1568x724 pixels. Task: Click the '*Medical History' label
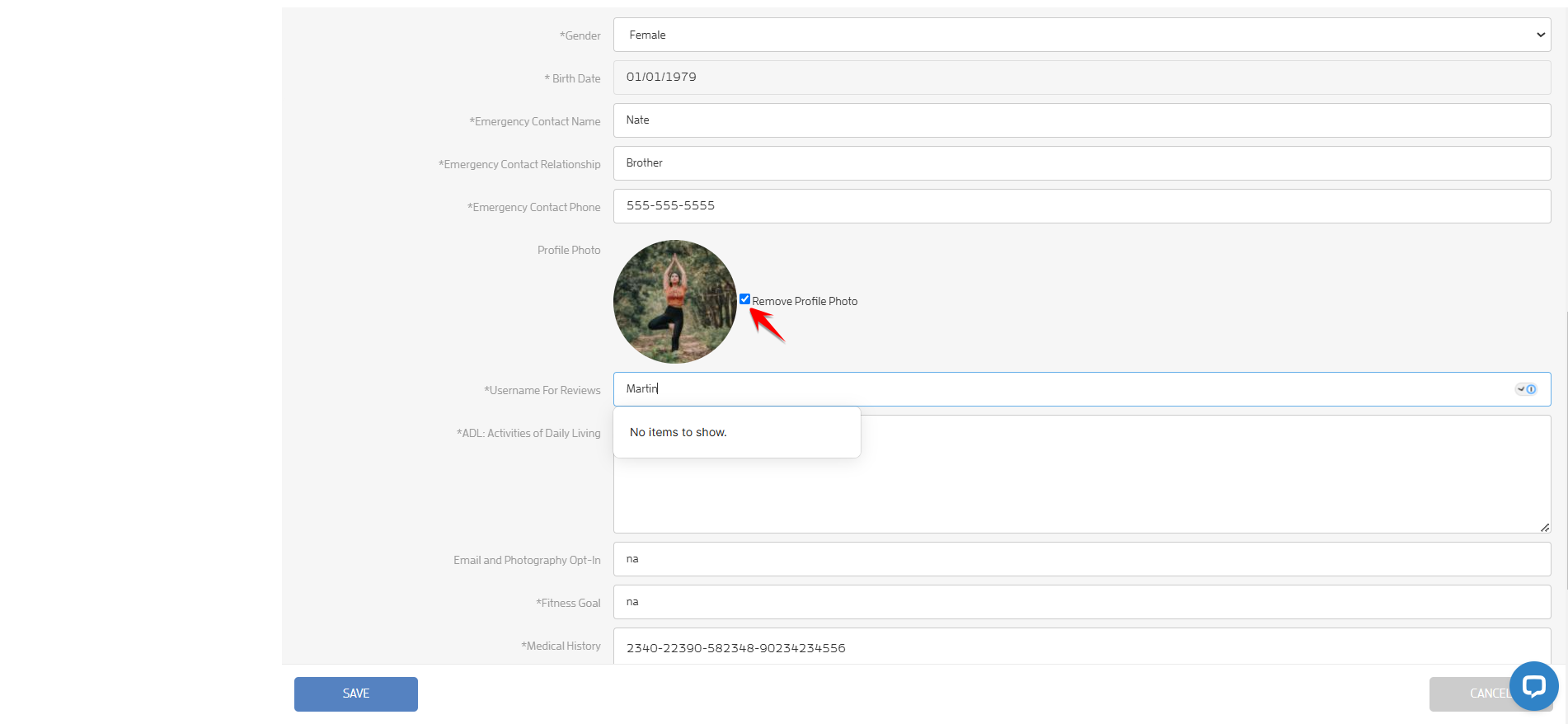pos(561,646)
